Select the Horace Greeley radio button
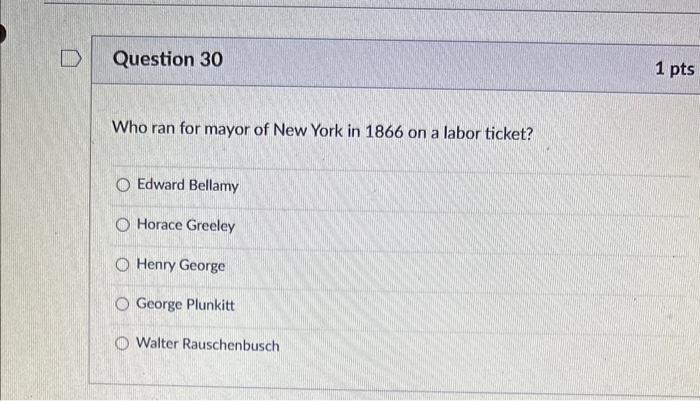700x401 pixels. 123,225
